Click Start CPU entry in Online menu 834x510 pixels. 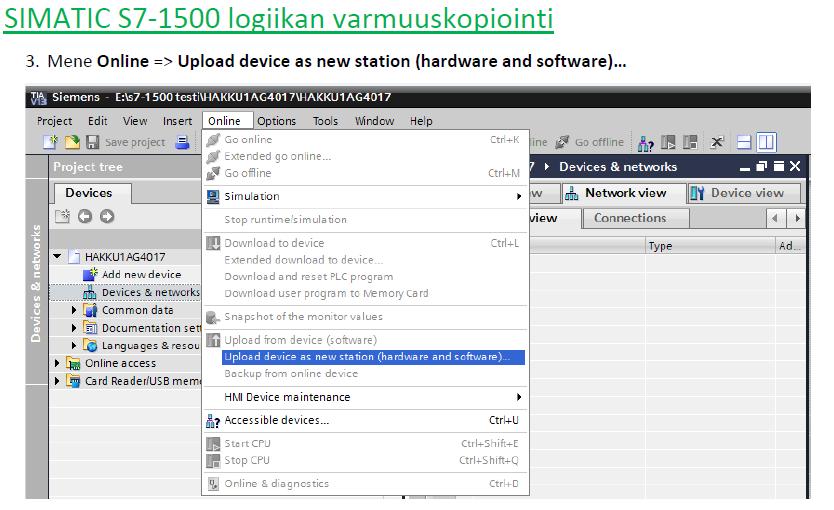pos(365,444)
